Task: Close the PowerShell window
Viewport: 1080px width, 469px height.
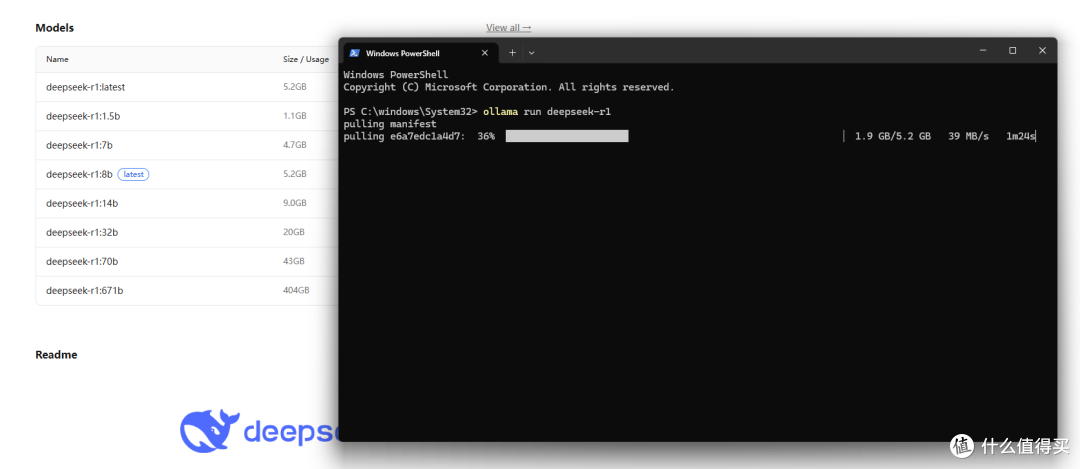Action: (x=1042, y=50)
